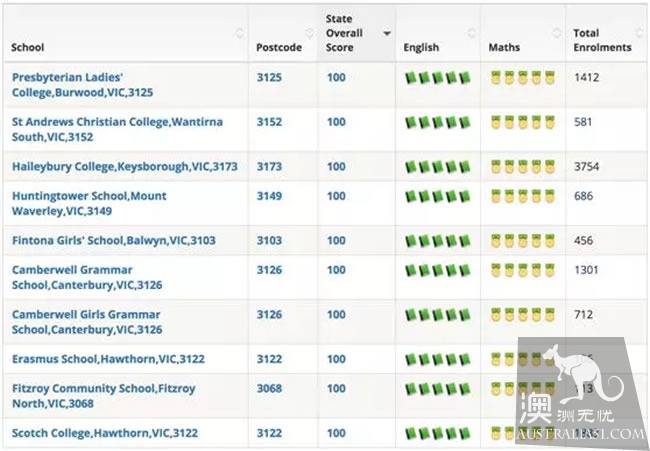The image size is (650, 451).
Task: Open Huntingtower School, Mount Waverley link
Action: 89,203
